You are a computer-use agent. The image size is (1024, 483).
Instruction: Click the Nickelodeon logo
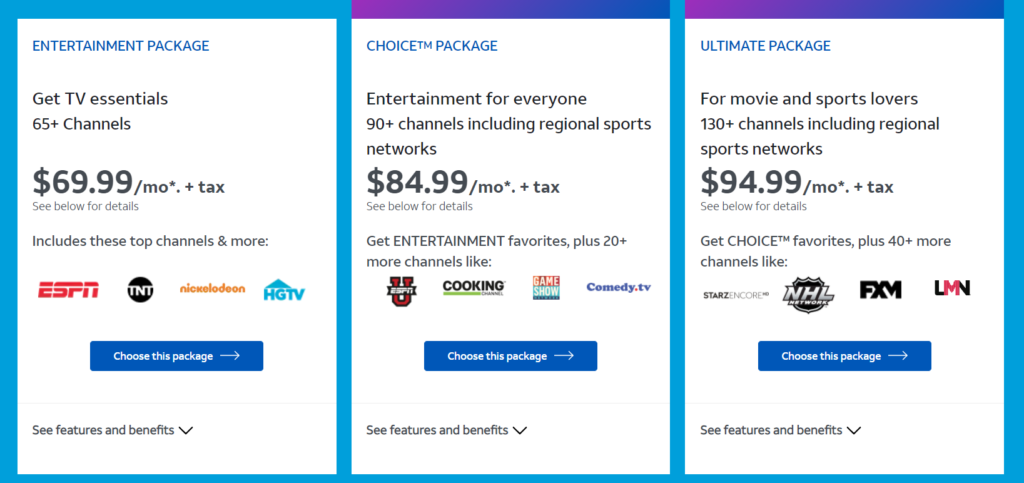coord(212,288)
